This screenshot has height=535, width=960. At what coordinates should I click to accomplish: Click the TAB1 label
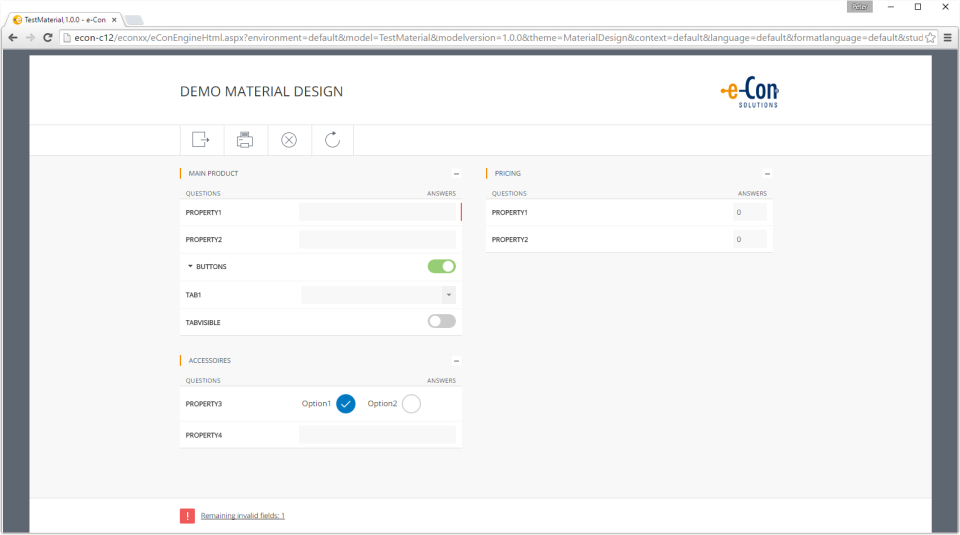(193, 295)
